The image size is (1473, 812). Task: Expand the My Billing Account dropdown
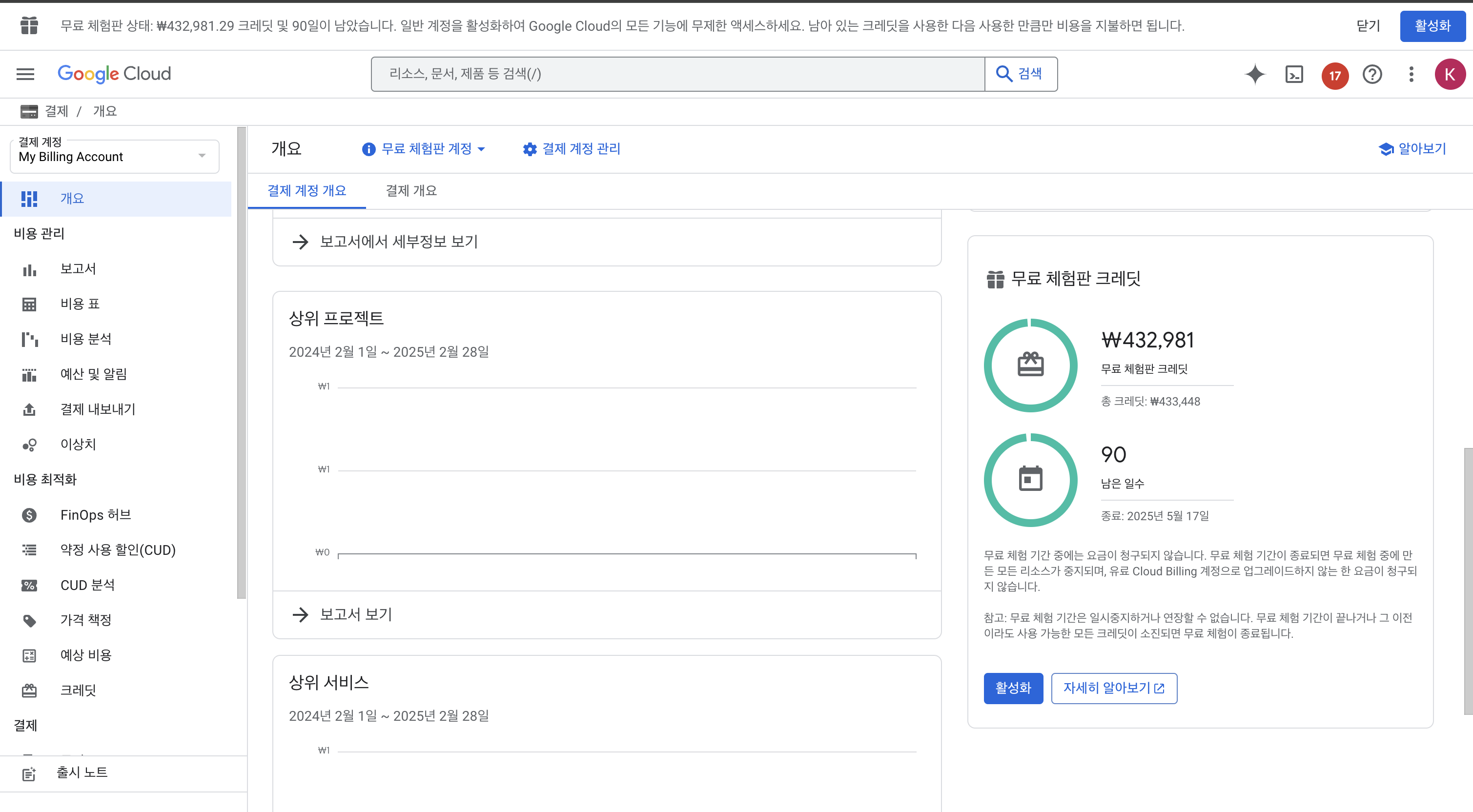pyautogui.click(x=114, y=156)
